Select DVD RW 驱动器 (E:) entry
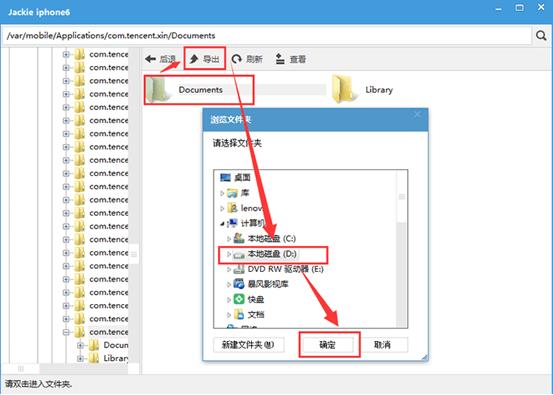This screenshot has width=553, height=395. tap(279, 269)
